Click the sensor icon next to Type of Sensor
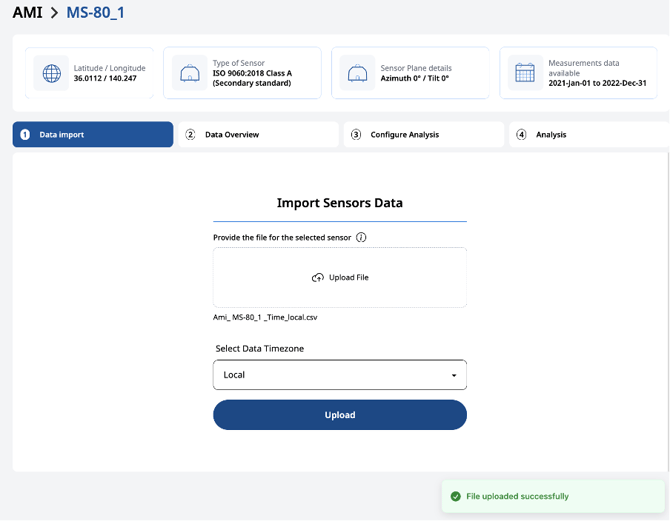The image size is (670, 521). click(190, 74)
